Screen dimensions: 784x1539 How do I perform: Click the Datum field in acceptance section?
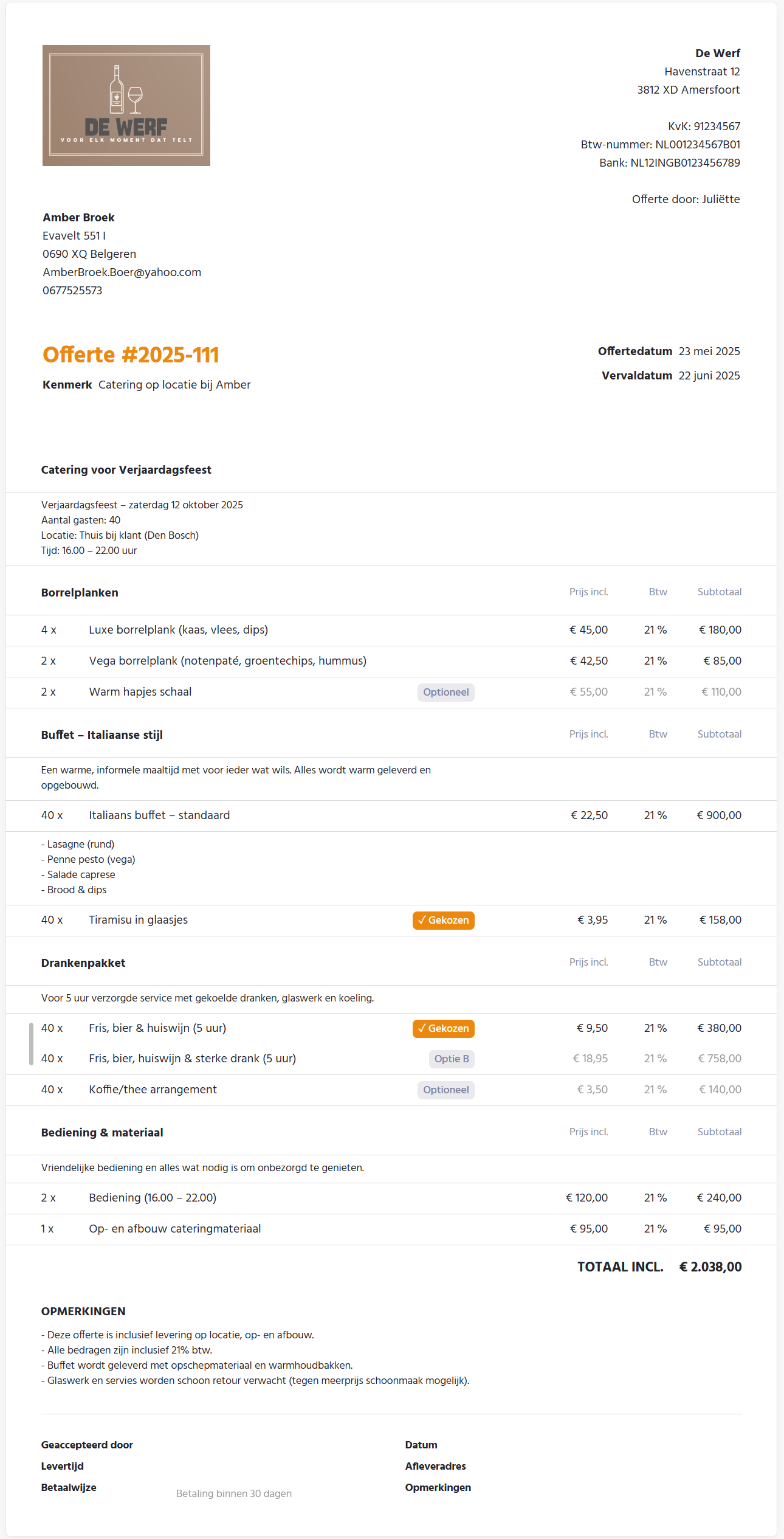421,1445
